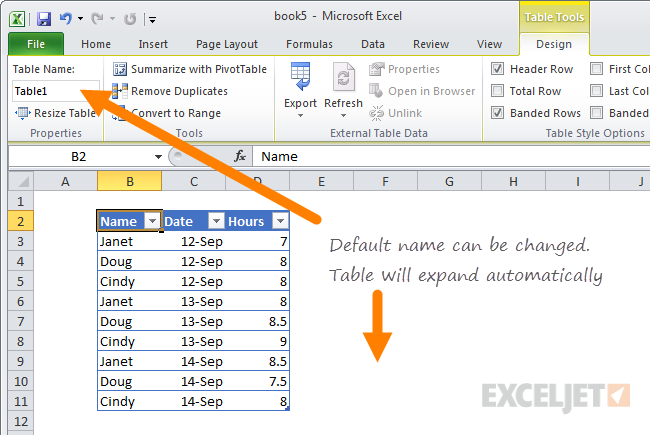Switch to the Insert tab
Viewport: 650px width, 435px height.
153,44
